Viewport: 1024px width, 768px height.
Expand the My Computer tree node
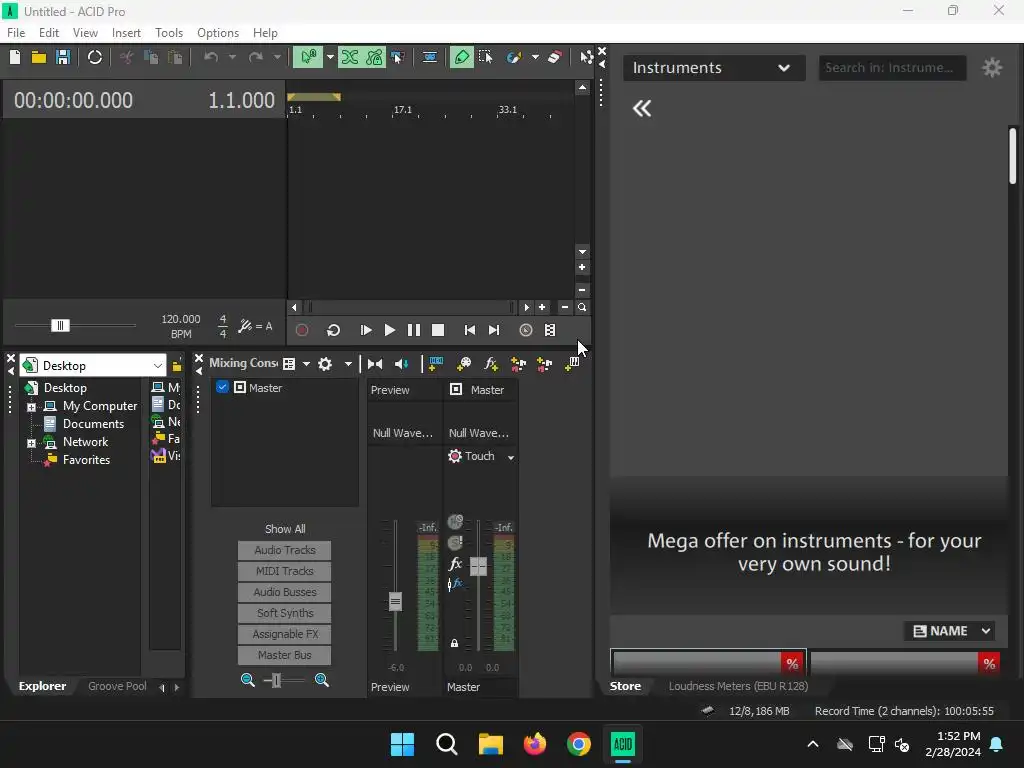tap(31, 407)
